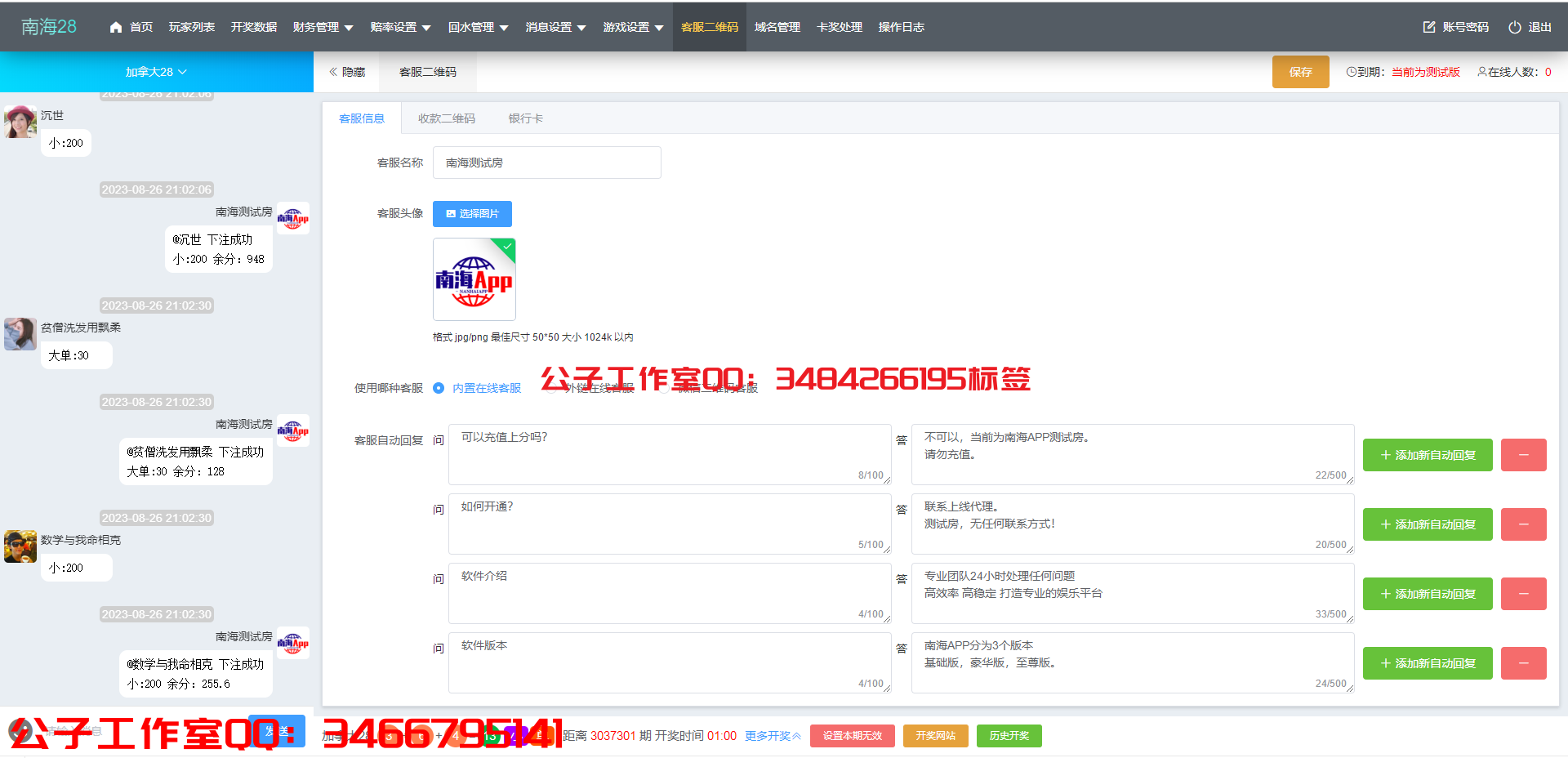
Task: Add auto-reply after 软件介绍 row
Action: click(x=1428, y=594)
